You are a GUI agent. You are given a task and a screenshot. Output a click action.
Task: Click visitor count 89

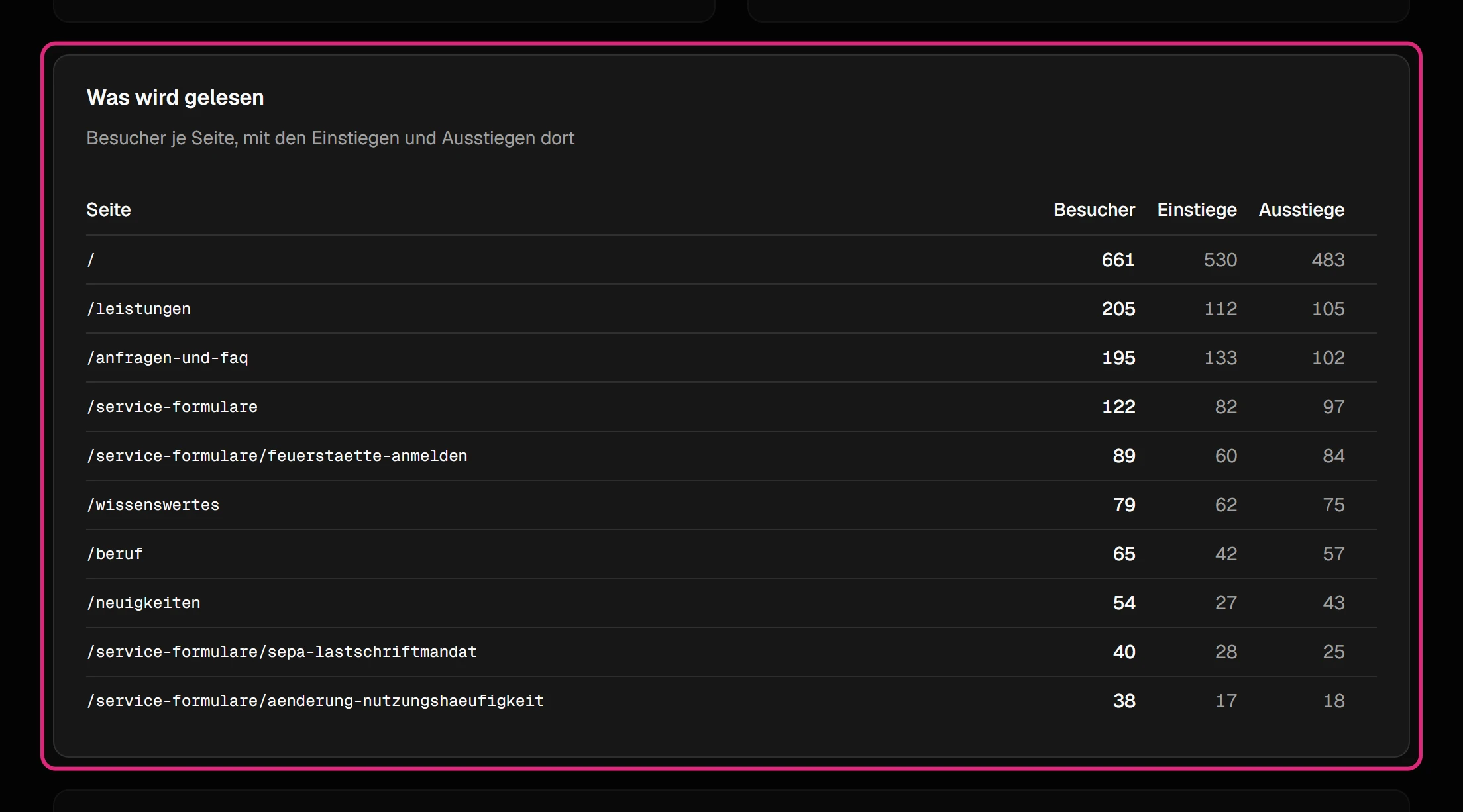[x=1124, y=456]
